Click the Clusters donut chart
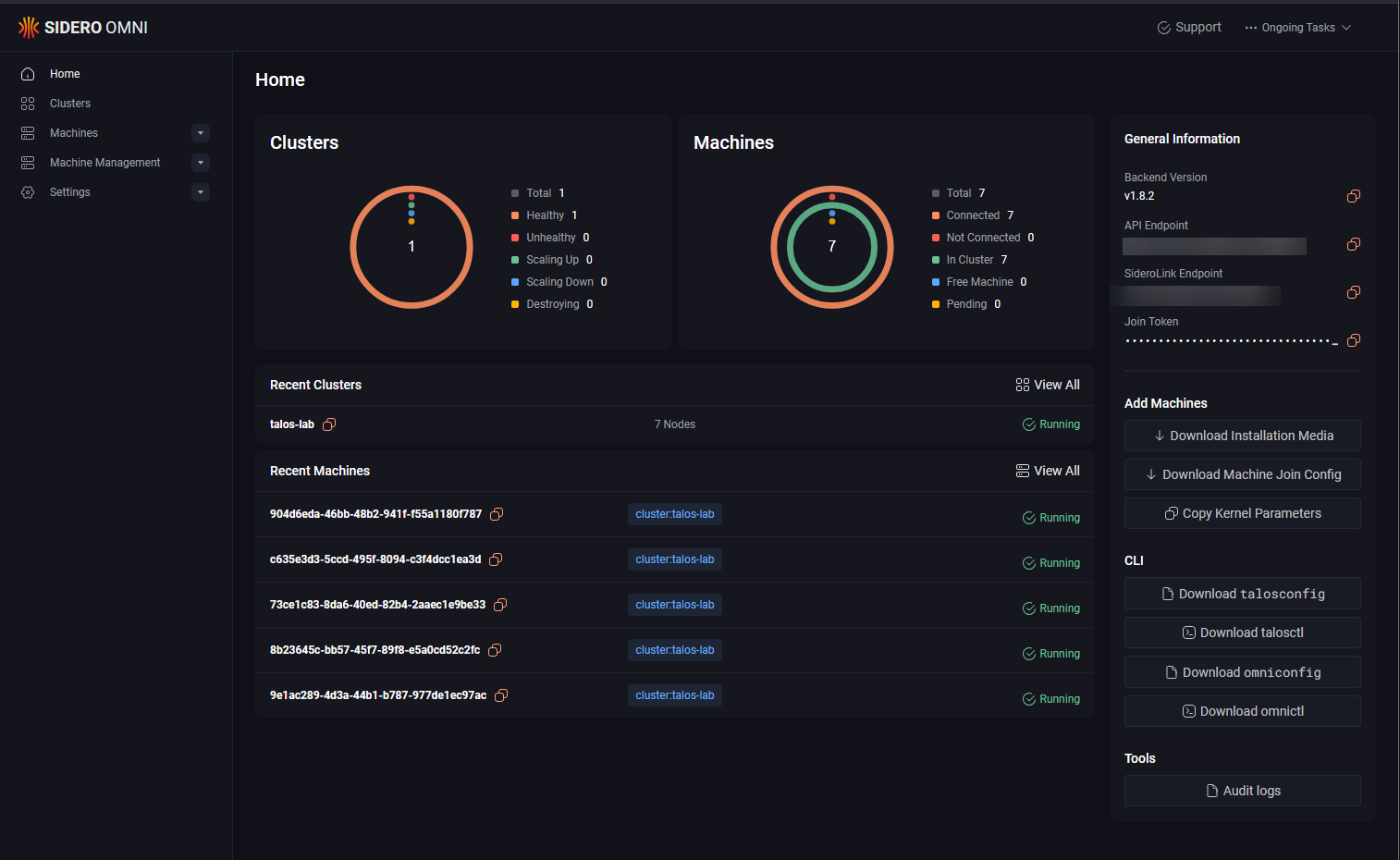The height and width of the screenshot is (860, 1400). coord(411,247)
